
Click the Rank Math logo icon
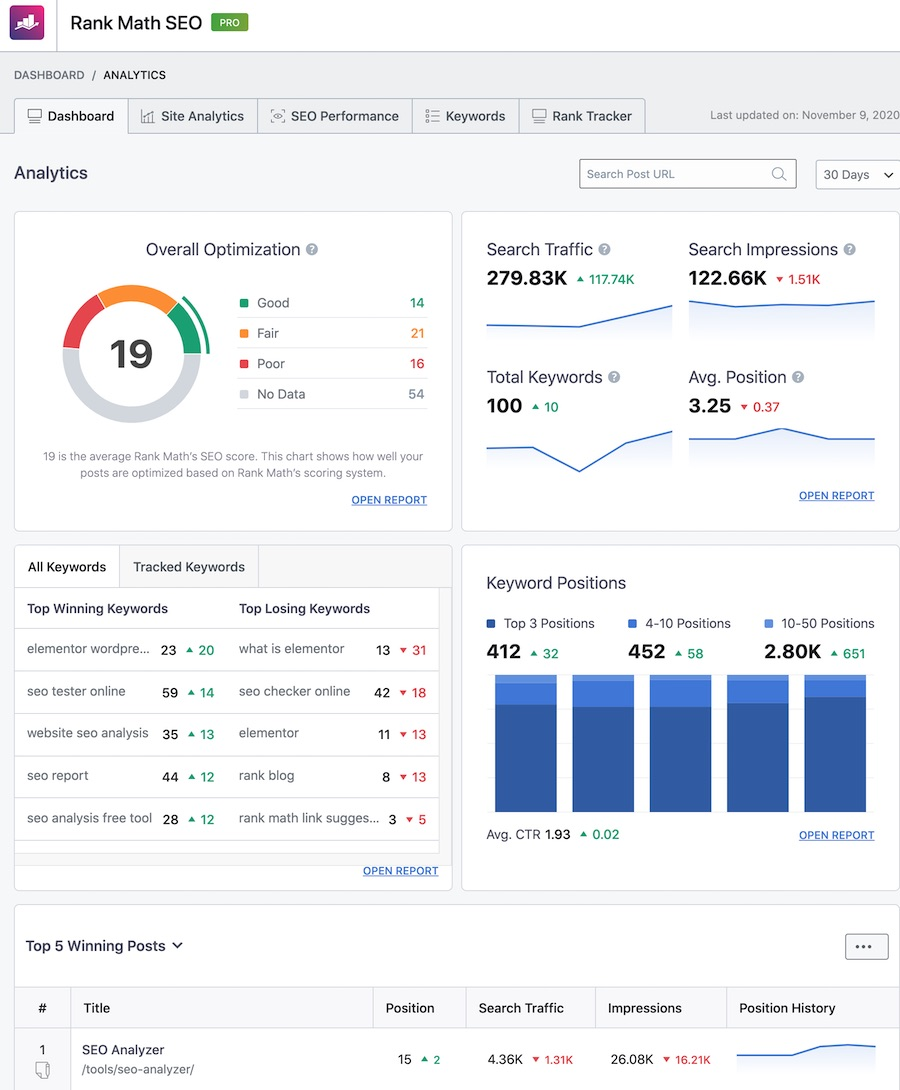pyautogui.click(x=26, y=22)
